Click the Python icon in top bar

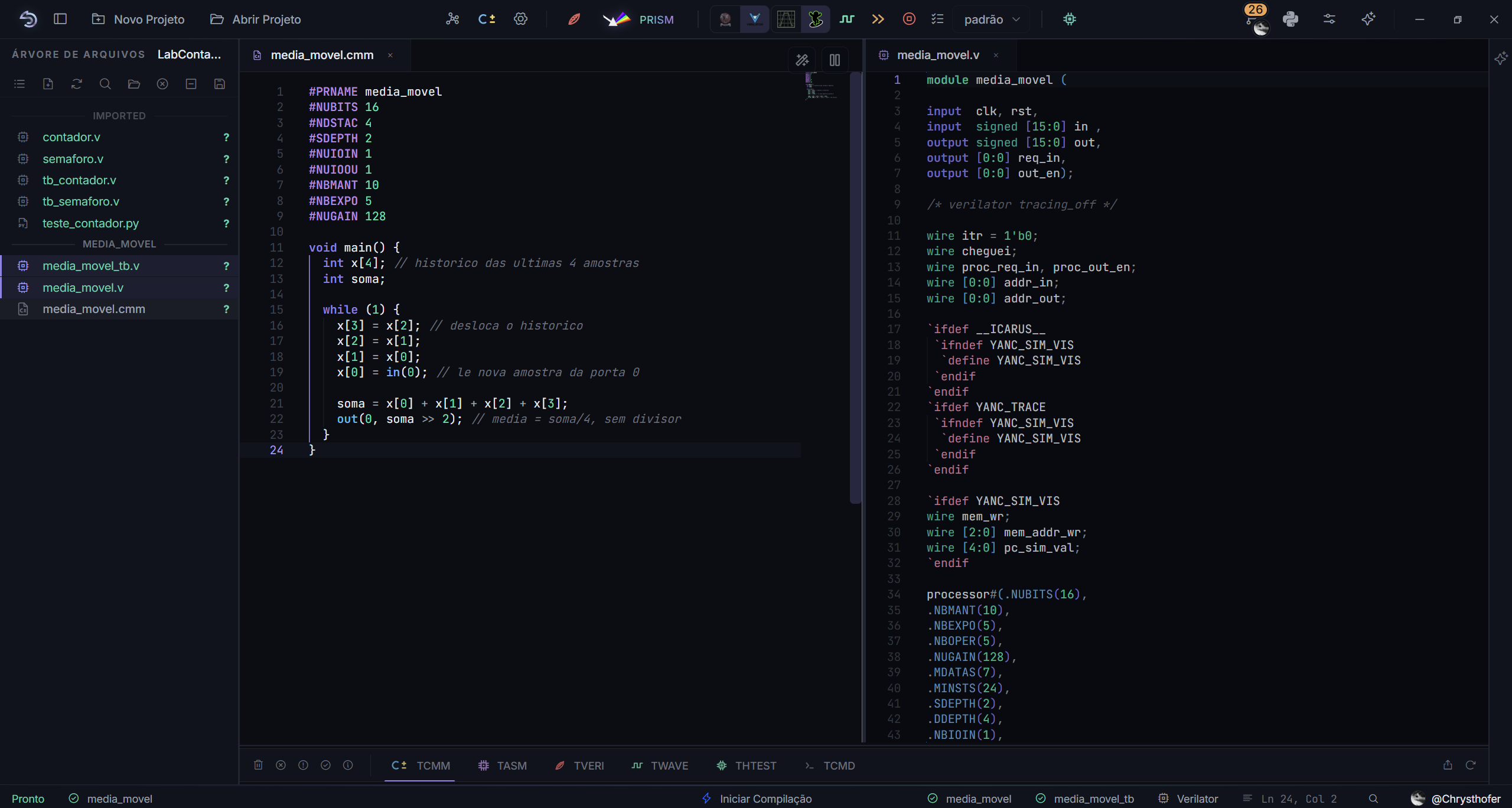(x=1291, y=19)
